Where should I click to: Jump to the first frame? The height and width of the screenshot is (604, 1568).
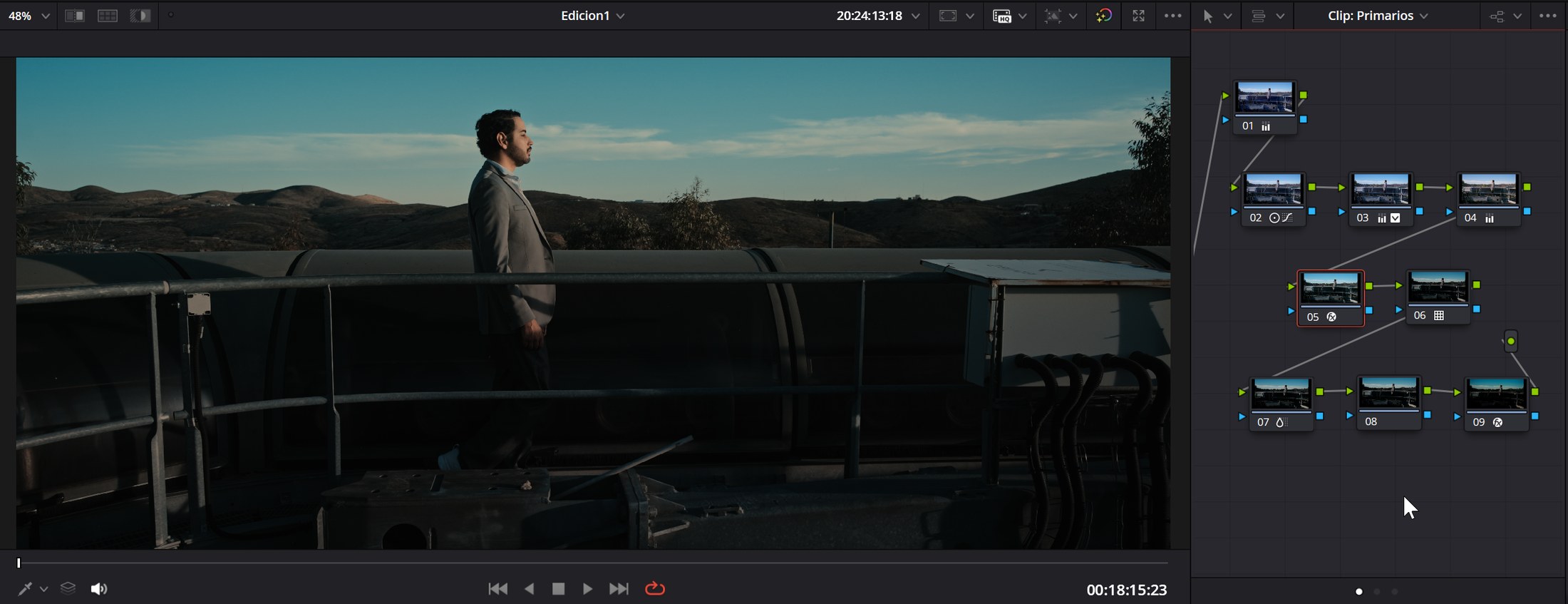tap(498, 589)
